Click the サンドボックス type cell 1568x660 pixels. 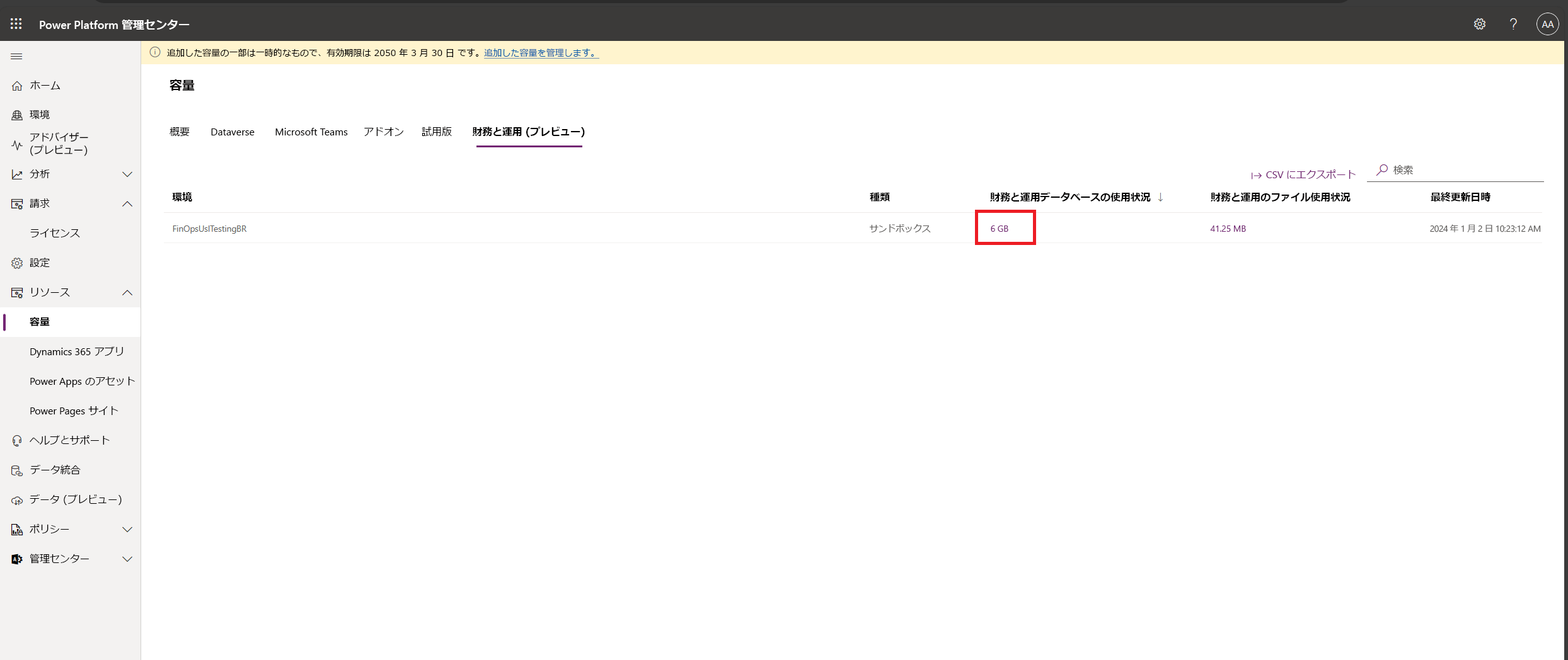(x=900, y=229)
